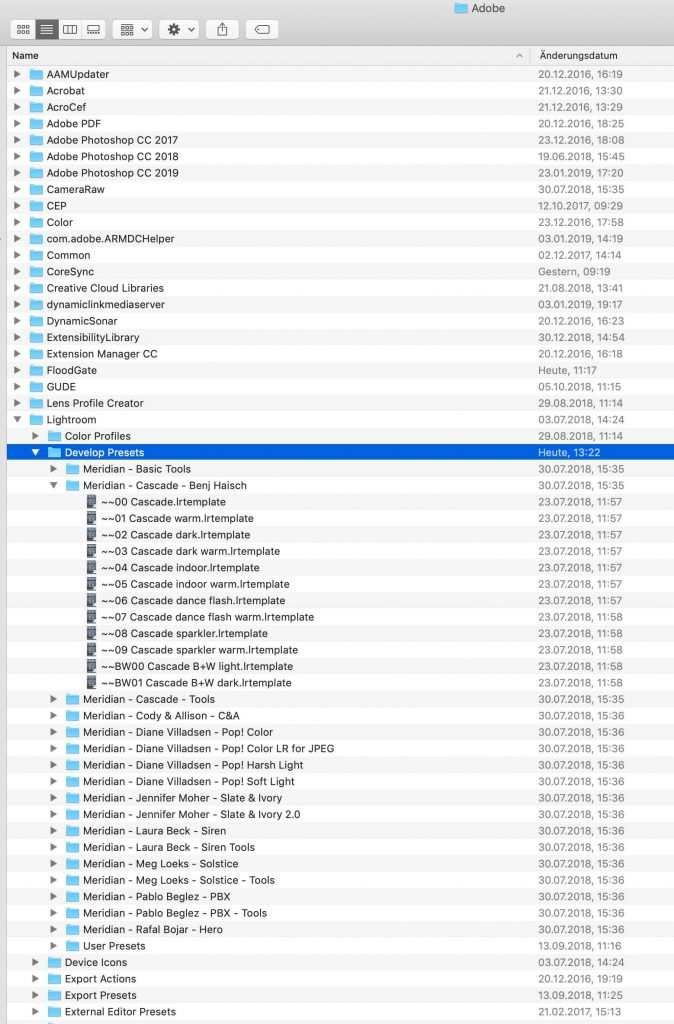This screenshot has height=1024, width=674.
Task: Select the com.adobe.ARMDCHelper folder row
Action: click(340, 239)
